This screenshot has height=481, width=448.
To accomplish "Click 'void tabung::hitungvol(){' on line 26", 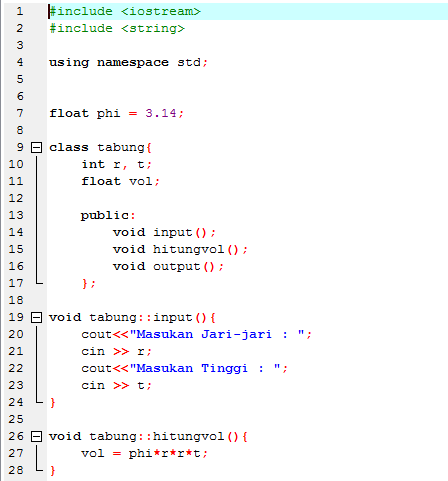I will (x=148, y=437).
